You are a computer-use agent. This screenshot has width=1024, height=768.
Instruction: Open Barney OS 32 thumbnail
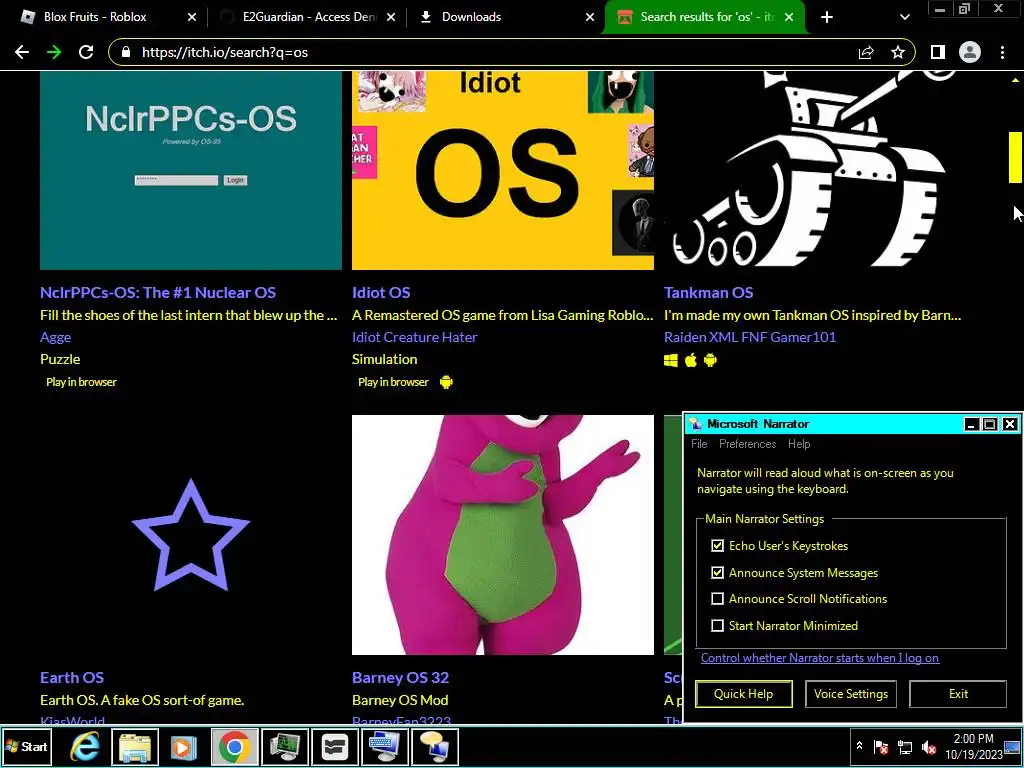[503, 534]
